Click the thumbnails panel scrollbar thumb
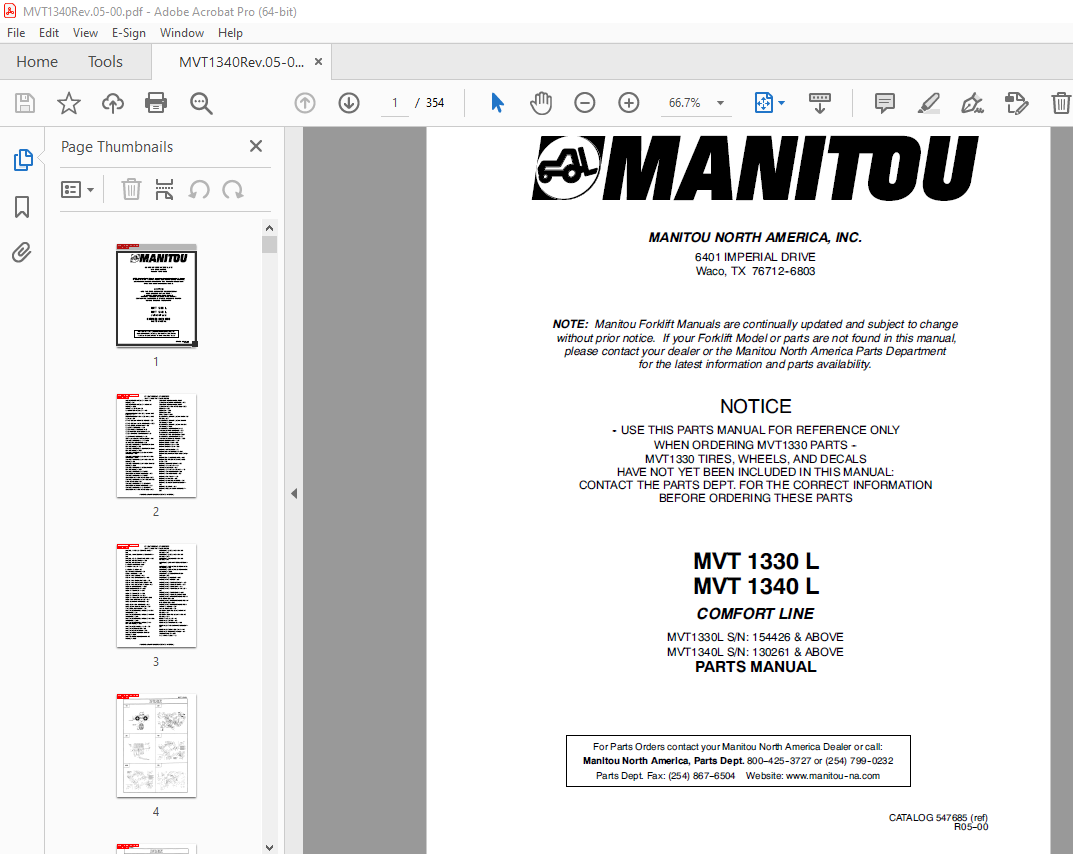This screenshot has height=854, width=1073. click(270, 244)
